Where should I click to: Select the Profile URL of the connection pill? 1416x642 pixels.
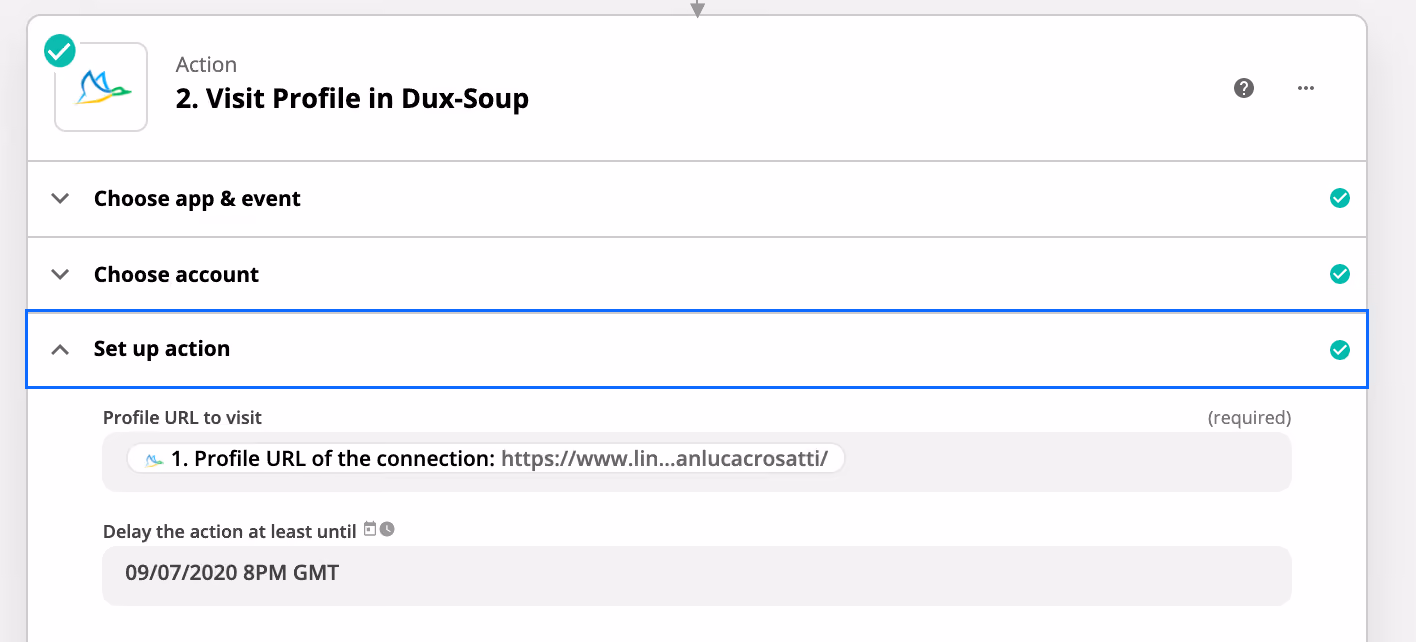click(486, 459)
